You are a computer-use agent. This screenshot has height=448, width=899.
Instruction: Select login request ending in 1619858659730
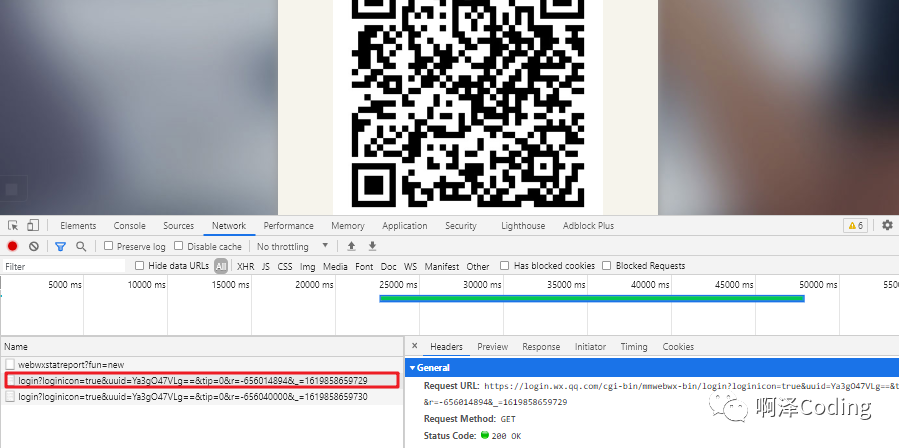202,396
